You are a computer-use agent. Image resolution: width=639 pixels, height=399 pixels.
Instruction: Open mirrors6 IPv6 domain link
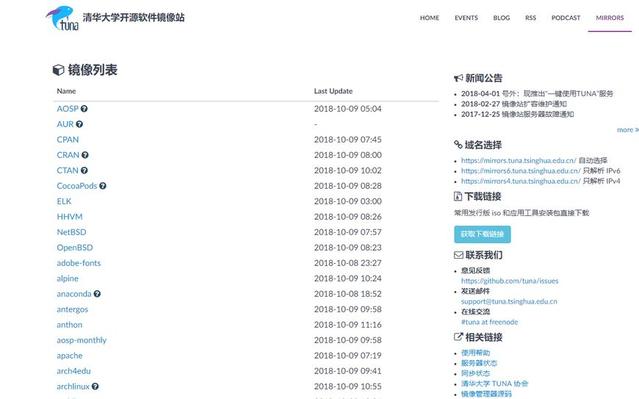click(x=521, y=171)
